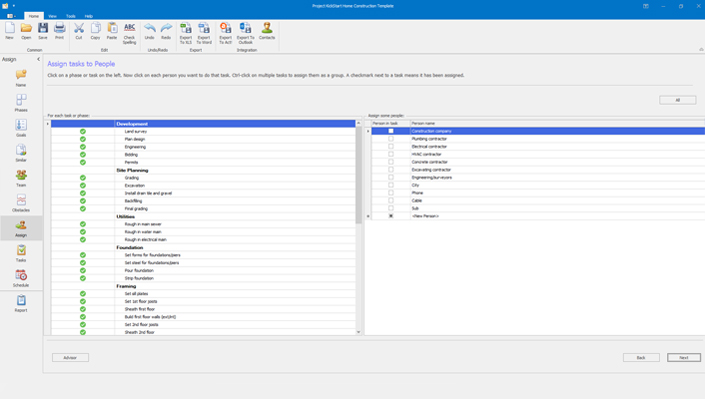Export the project to Act!
Screen dimensions: 705x399
pyautogui.click(x=225, y=33)
